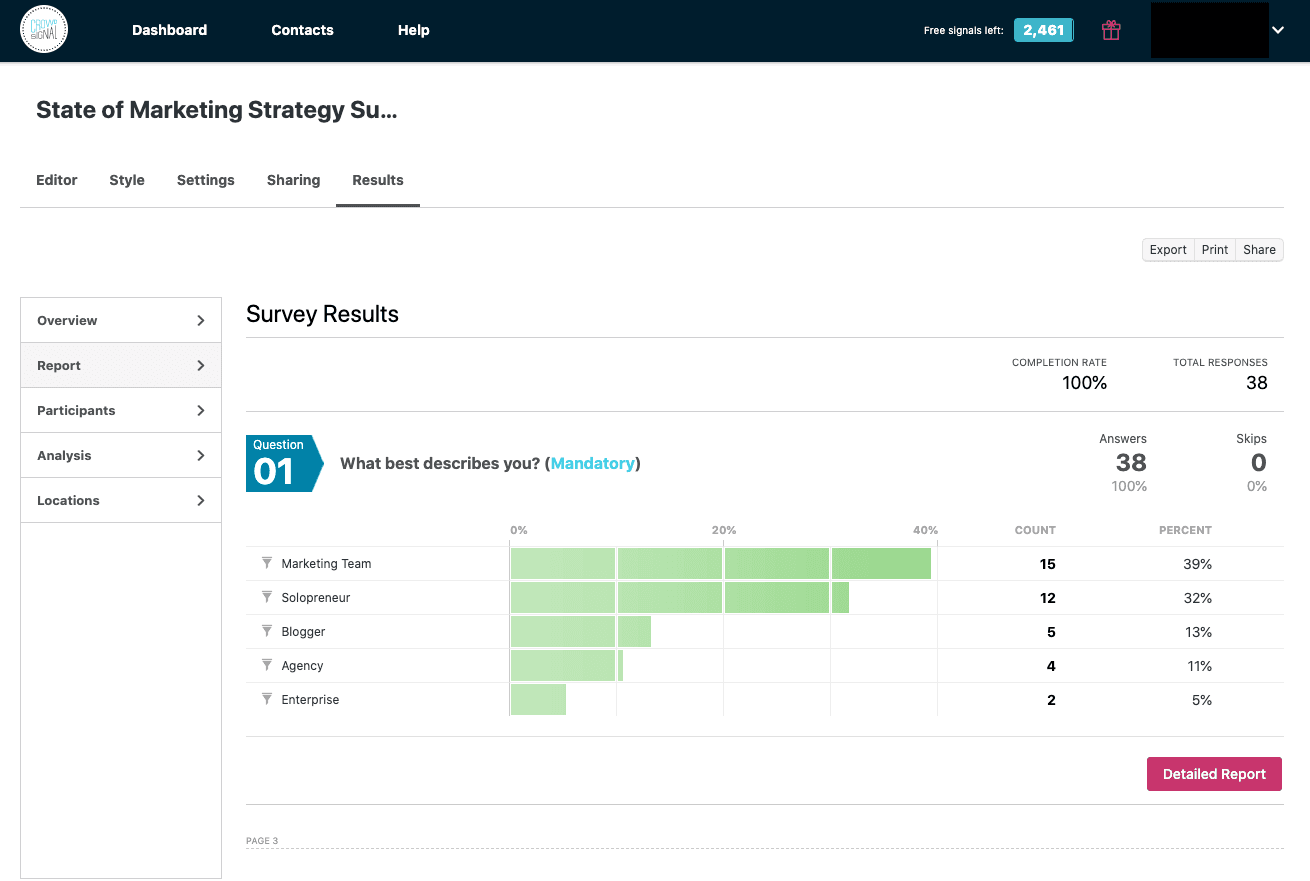Click the Enterprise percent 5%
The width and height of the screenshot is (1310, 881).
pos(1202,700)
